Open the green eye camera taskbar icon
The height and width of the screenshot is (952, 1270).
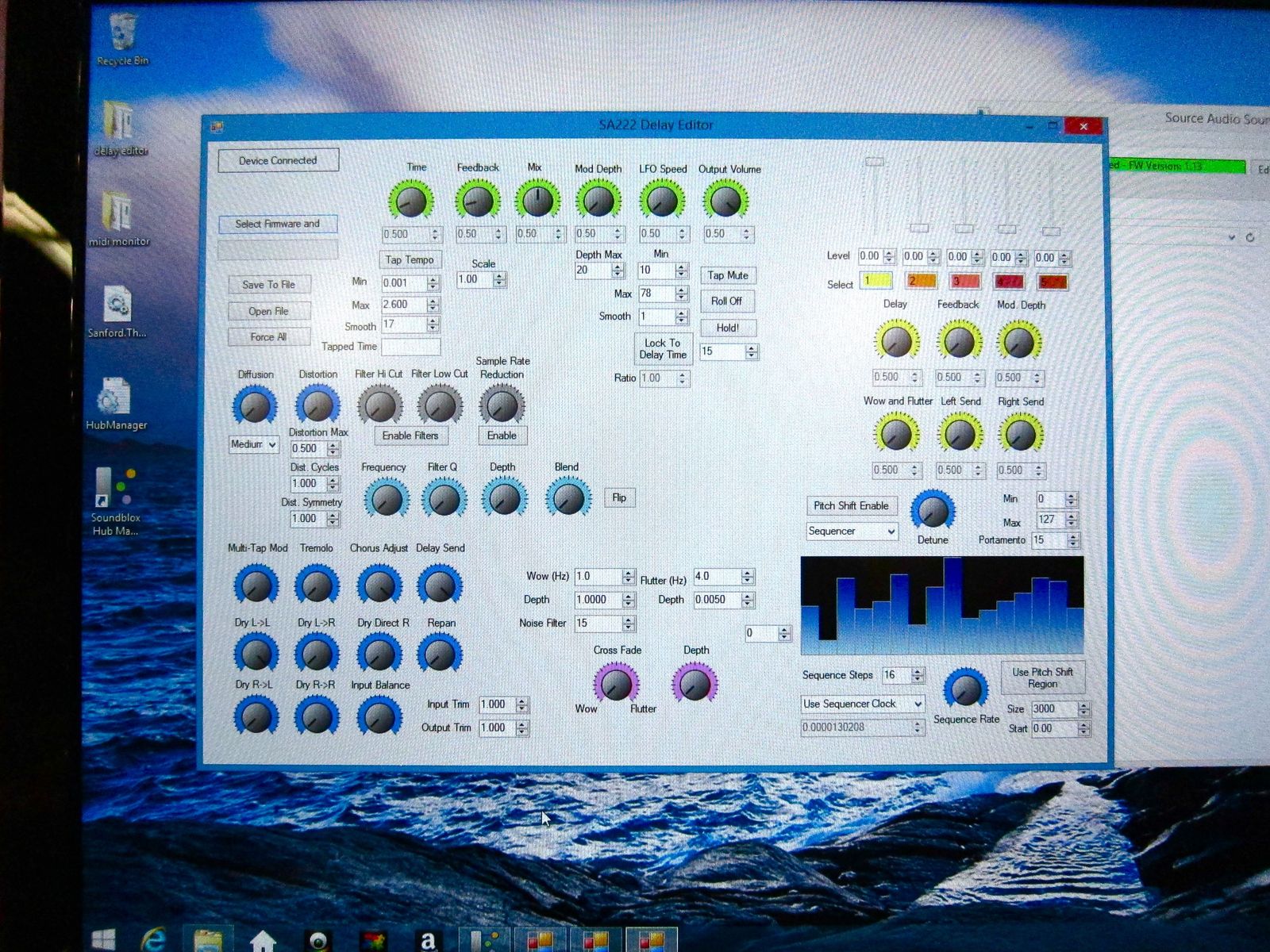pos(318,941)
